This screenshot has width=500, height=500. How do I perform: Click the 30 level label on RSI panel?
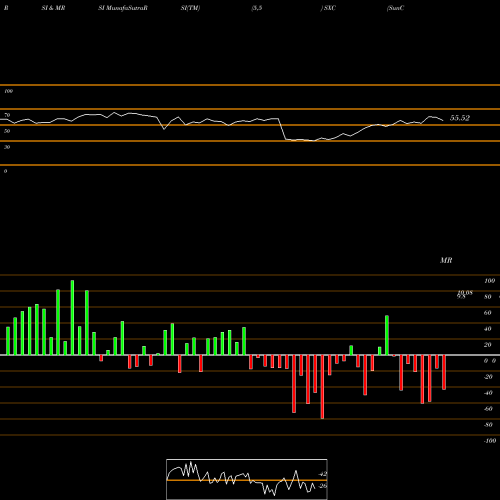tap(7, 147)
